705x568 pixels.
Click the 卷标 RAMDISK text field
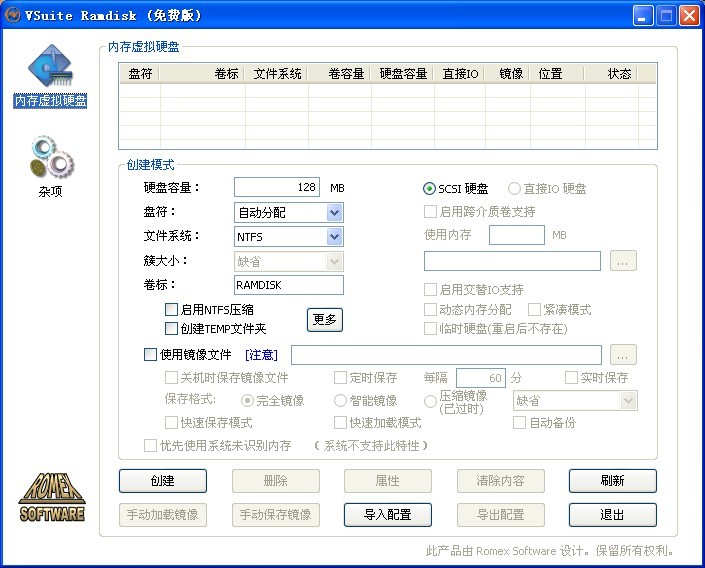(288, 285)
